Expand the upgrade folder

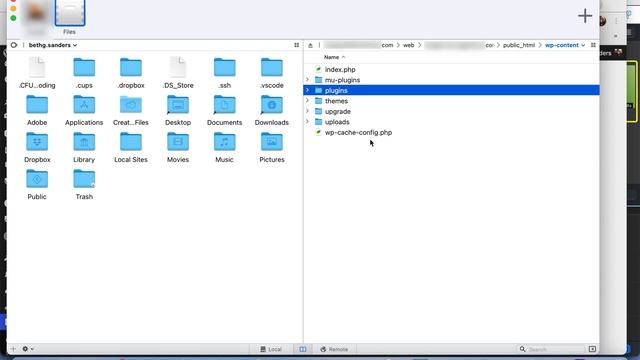307,111
